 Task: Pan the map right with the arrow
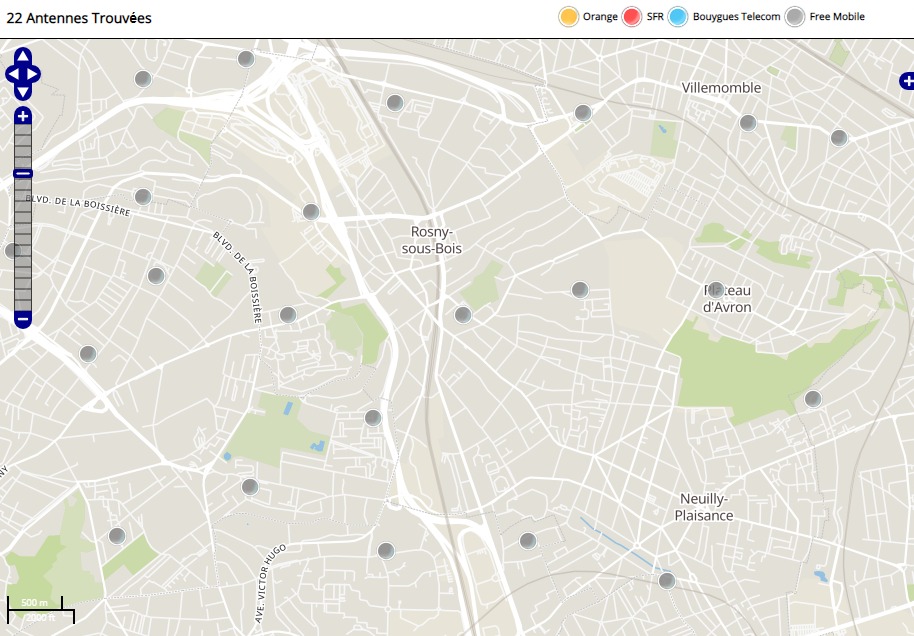coord(34,74)
